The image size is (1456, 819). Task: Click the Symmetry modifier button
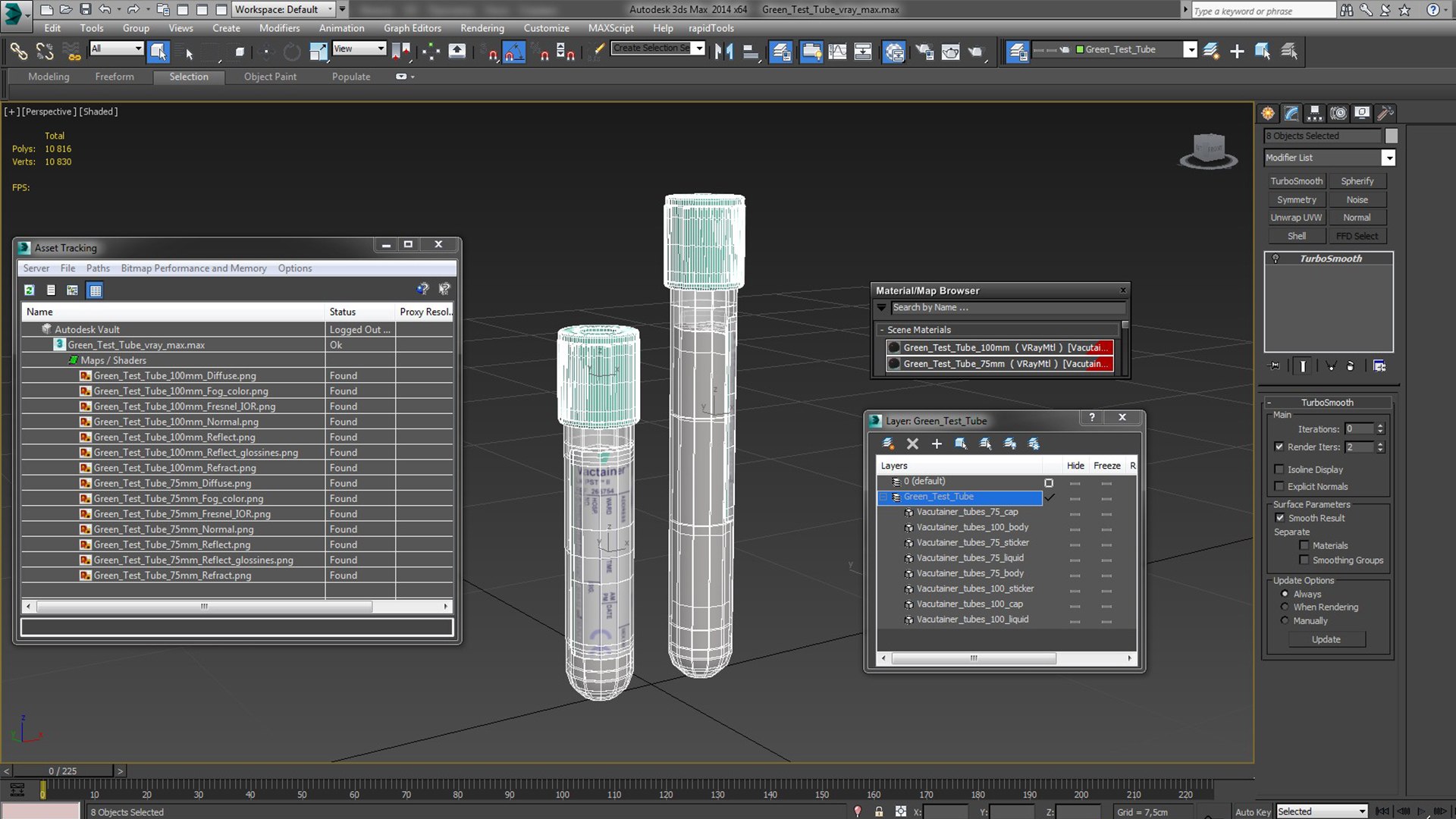[x=1297, y=199]
